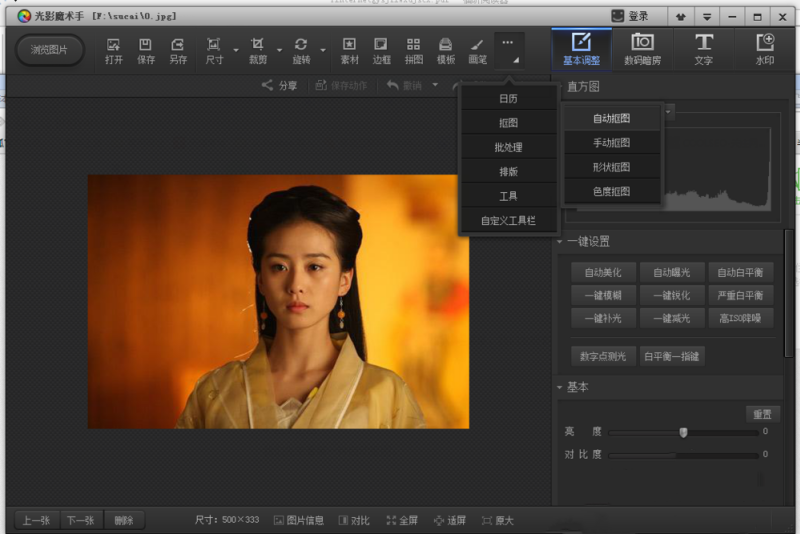The width and height of the screenshot is (800, 534).
Task: Open the 拼图 (collage) tool
Action: [x=414, y=51]
